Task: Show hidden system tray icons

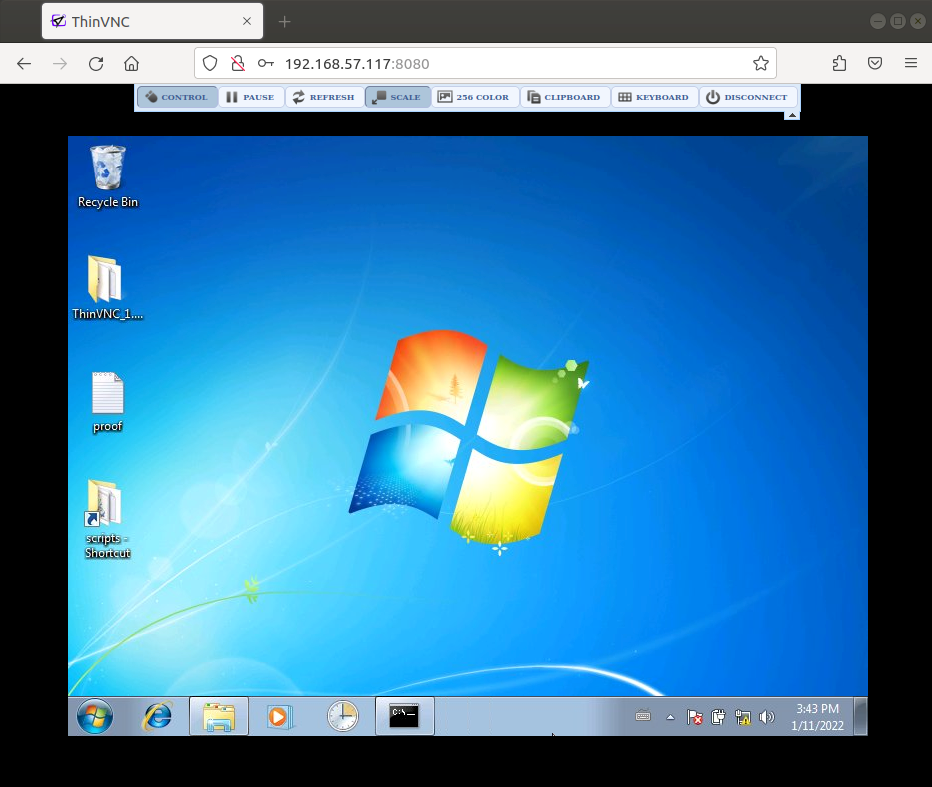Action: click(x=670, y=717)
